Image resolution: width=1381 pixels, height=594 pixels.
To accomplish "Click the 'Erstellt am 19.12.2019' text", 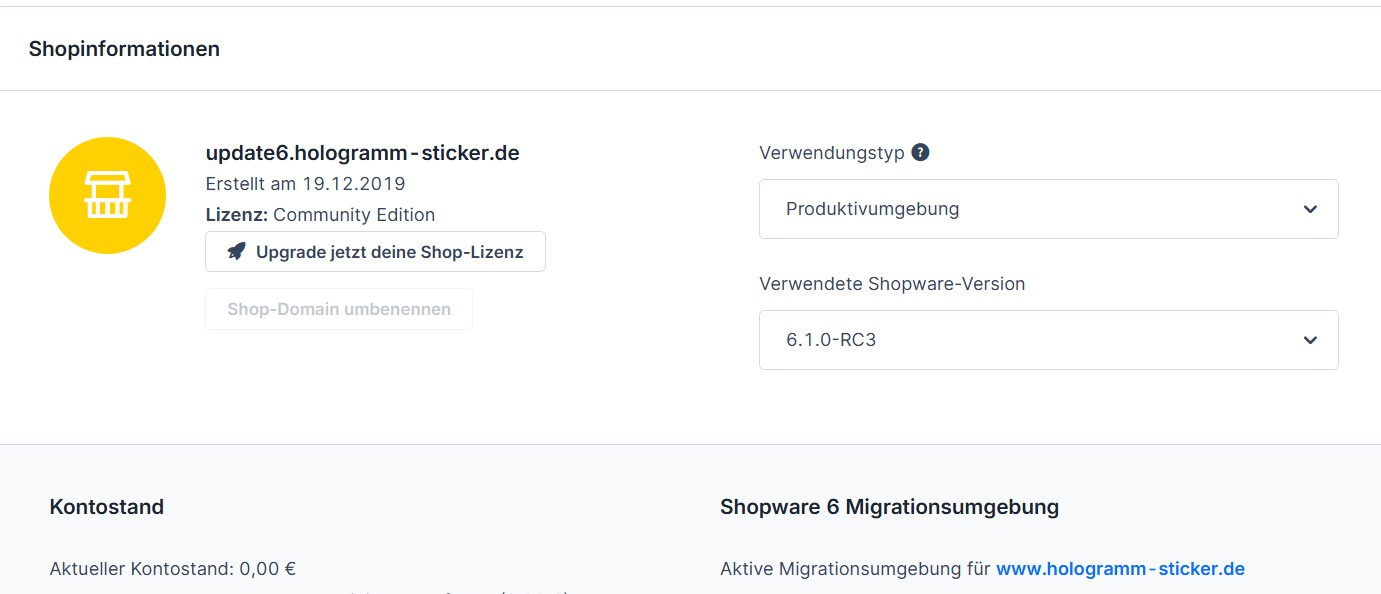I will click(305, 184).
